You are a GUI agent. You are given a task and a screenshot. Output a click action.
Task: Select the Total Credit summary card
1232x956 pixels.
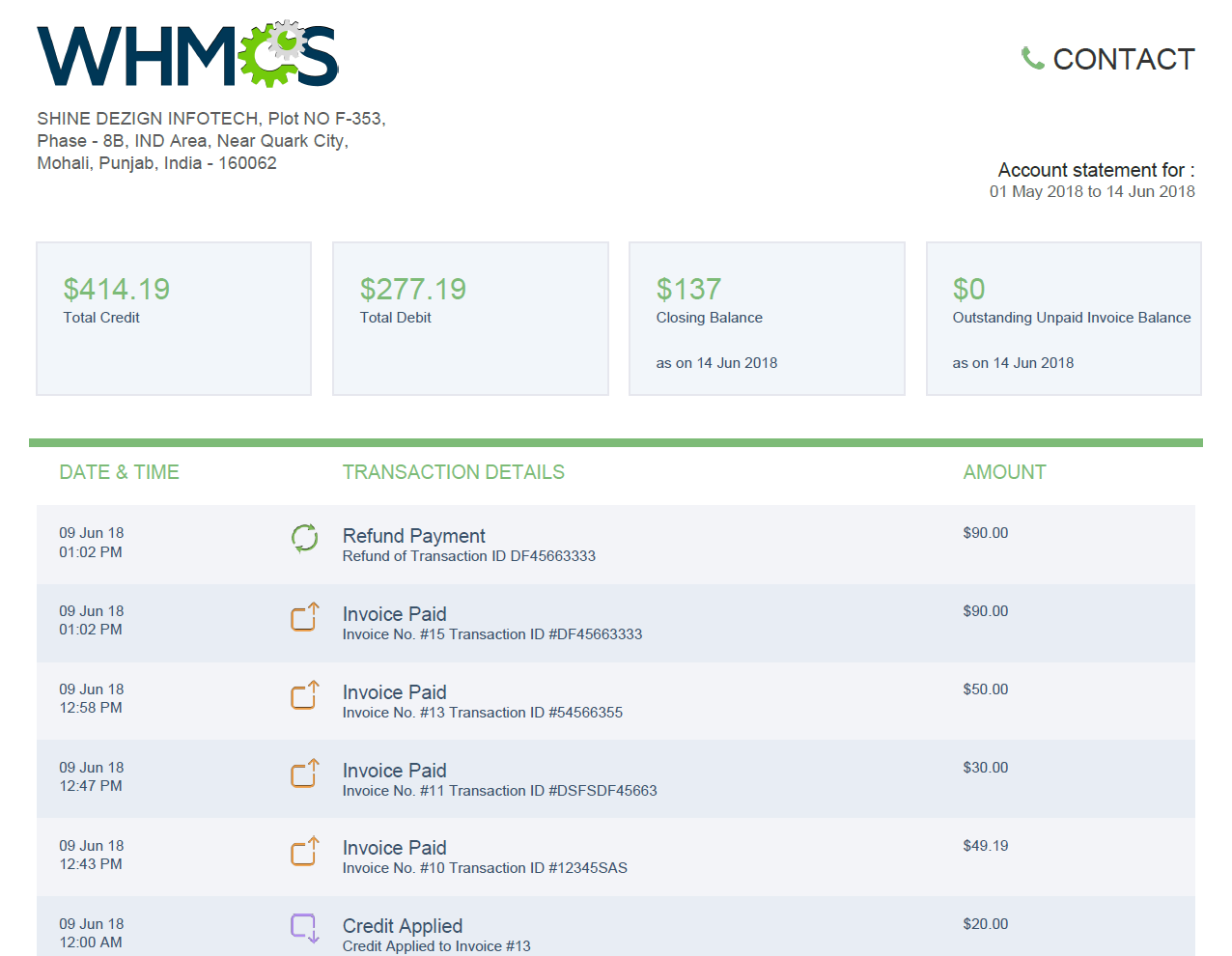point(173,319)
